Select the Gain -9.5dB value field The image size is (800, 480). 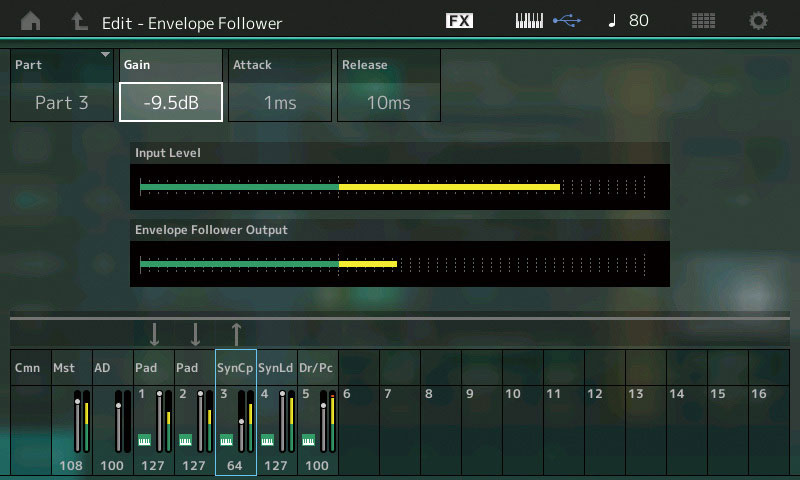[x=171, y=101]
